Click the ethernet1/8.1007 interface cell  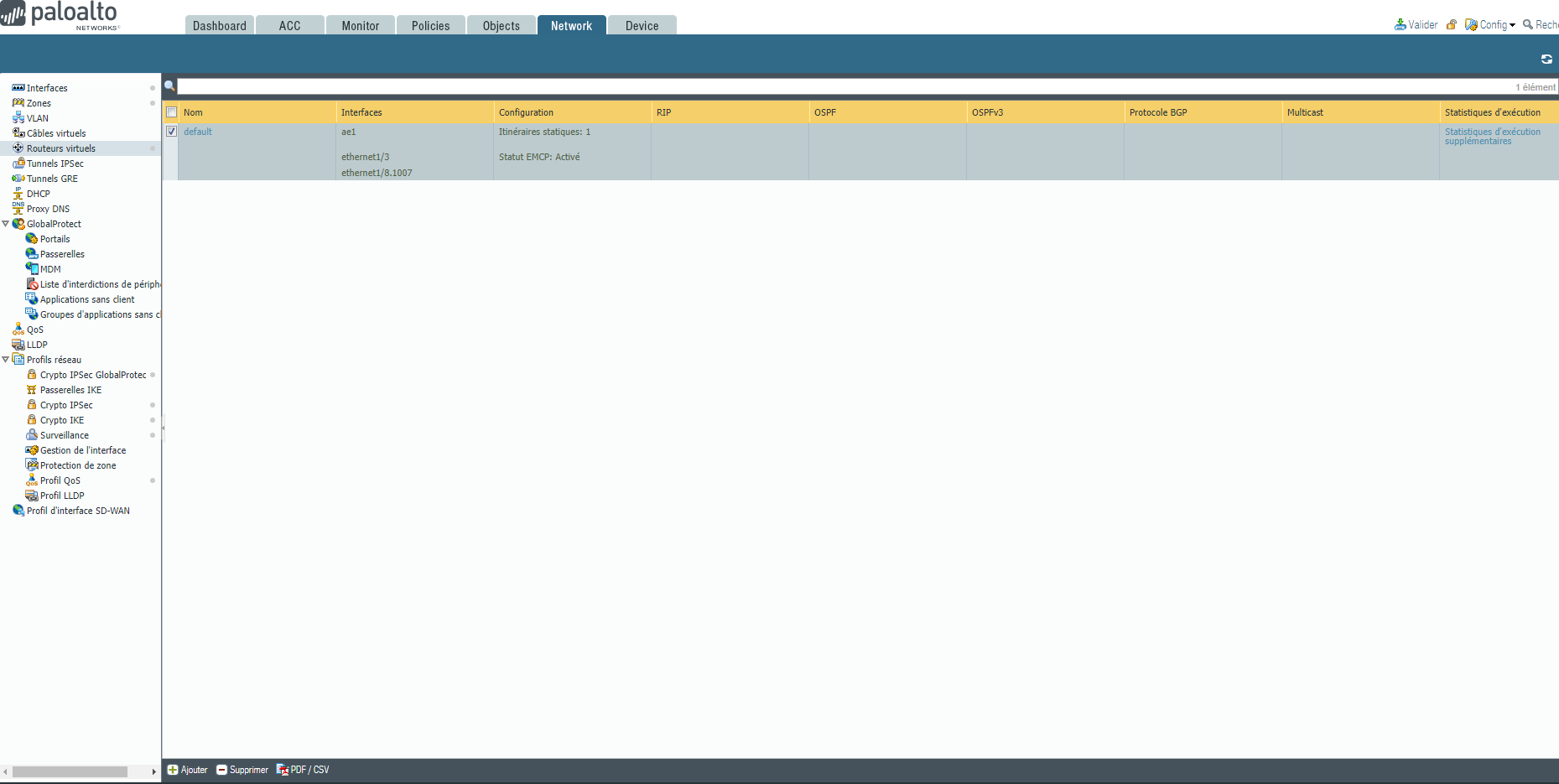click(x=377, y=173)
